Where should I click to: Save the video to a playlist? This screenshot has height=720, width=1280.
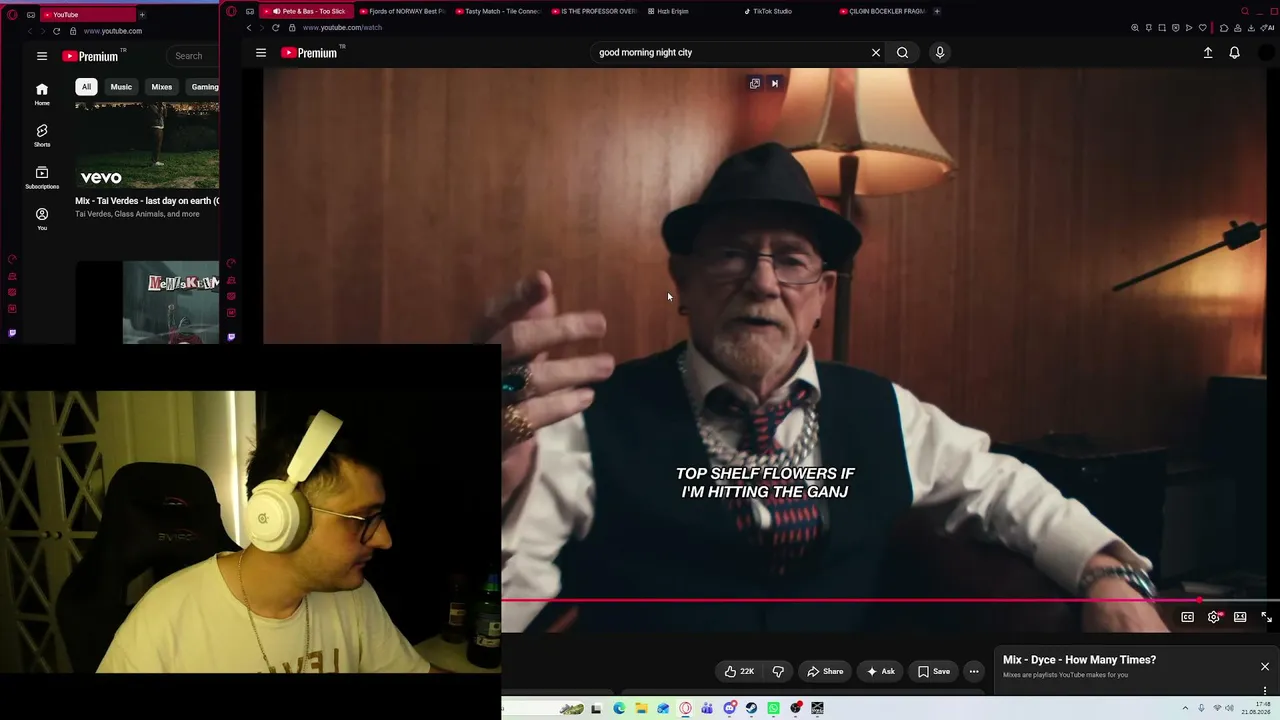coord(934,671)
